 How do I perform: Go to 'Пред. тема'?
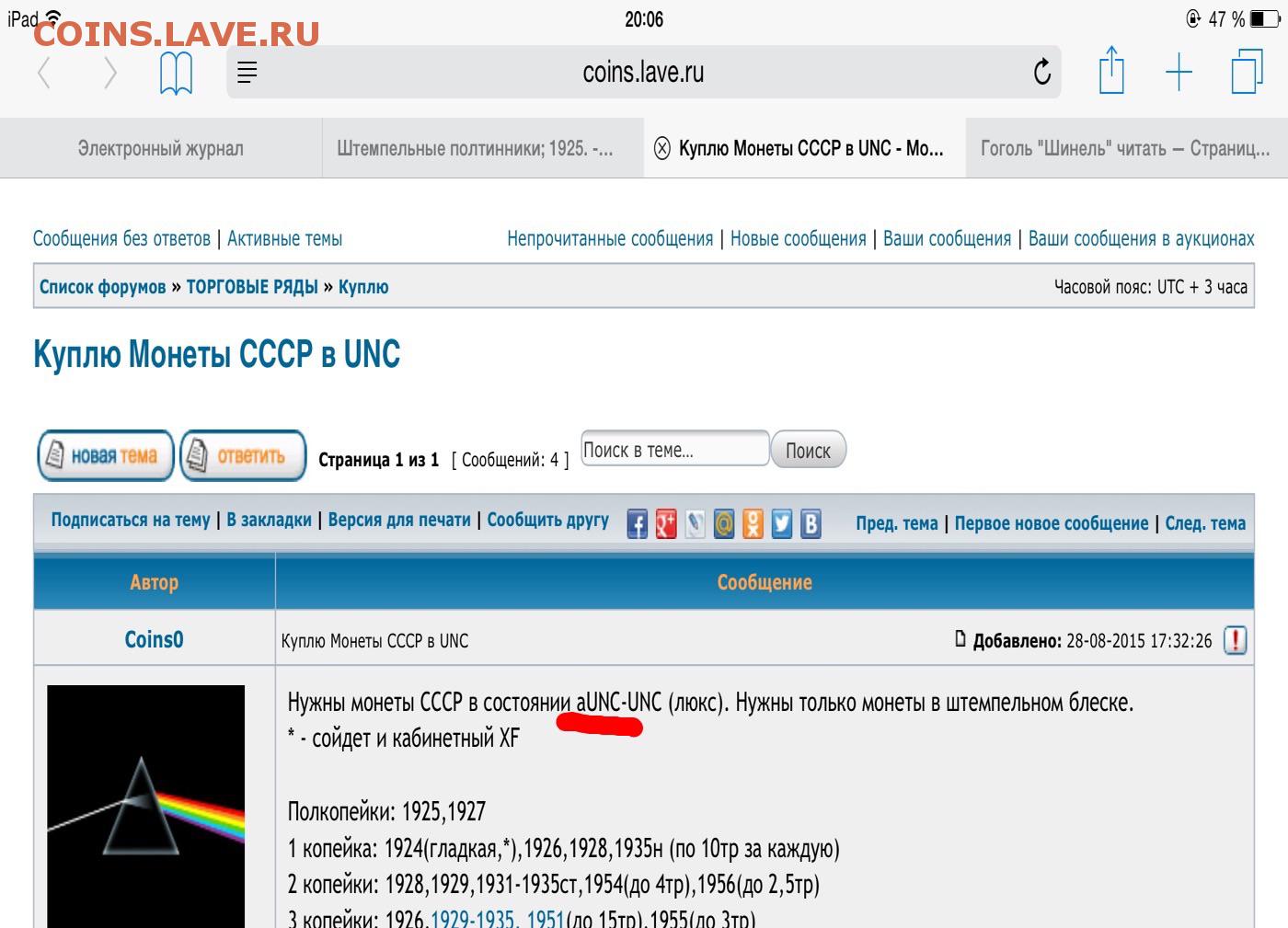click(897, 523)
